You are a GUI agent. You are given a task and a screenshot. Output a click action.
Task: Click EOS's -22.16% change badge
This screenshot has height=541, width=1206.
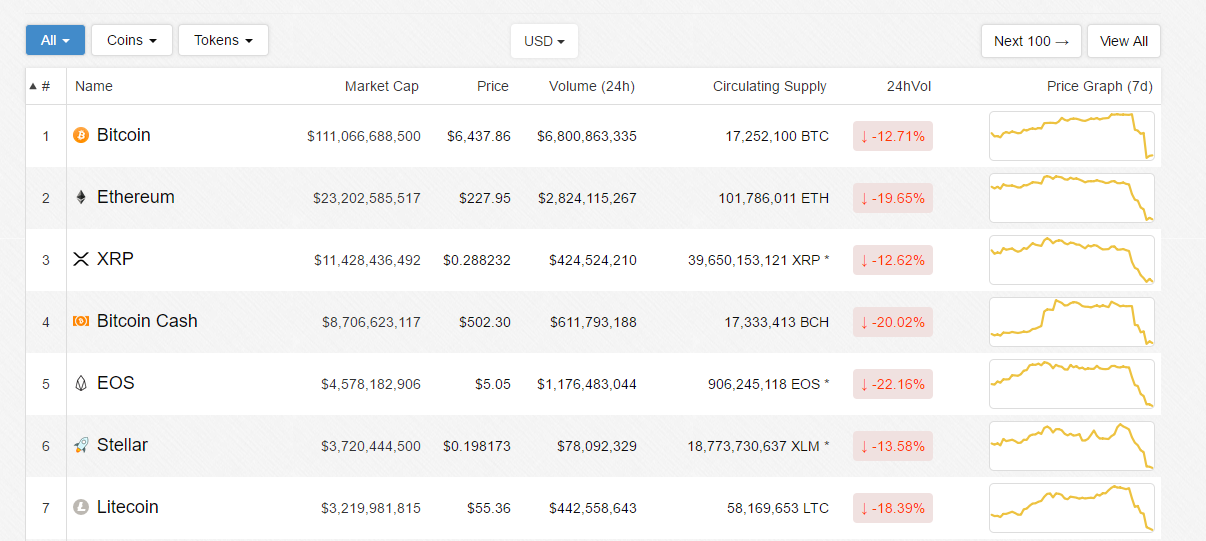(892, 384)
